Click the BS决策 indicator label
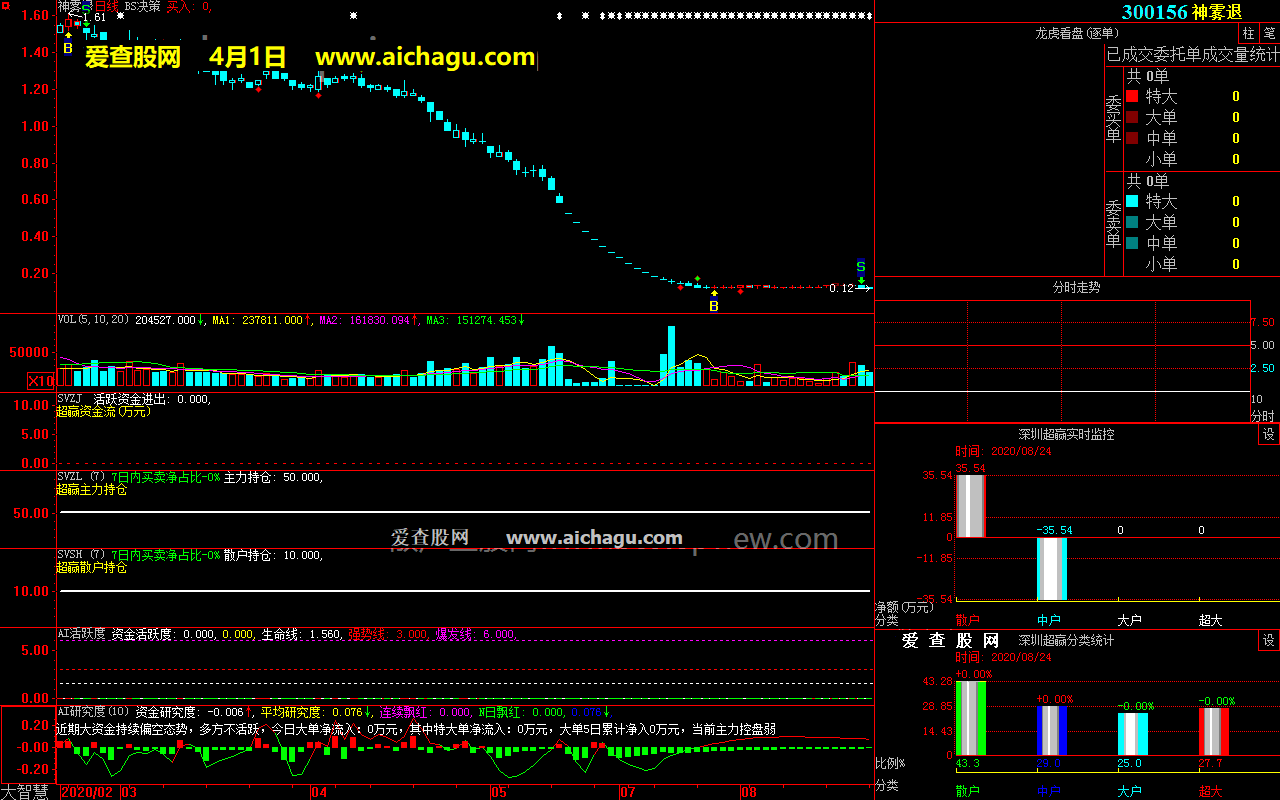The height and width of the screenshot is (800, 1280). pos(142,6)
